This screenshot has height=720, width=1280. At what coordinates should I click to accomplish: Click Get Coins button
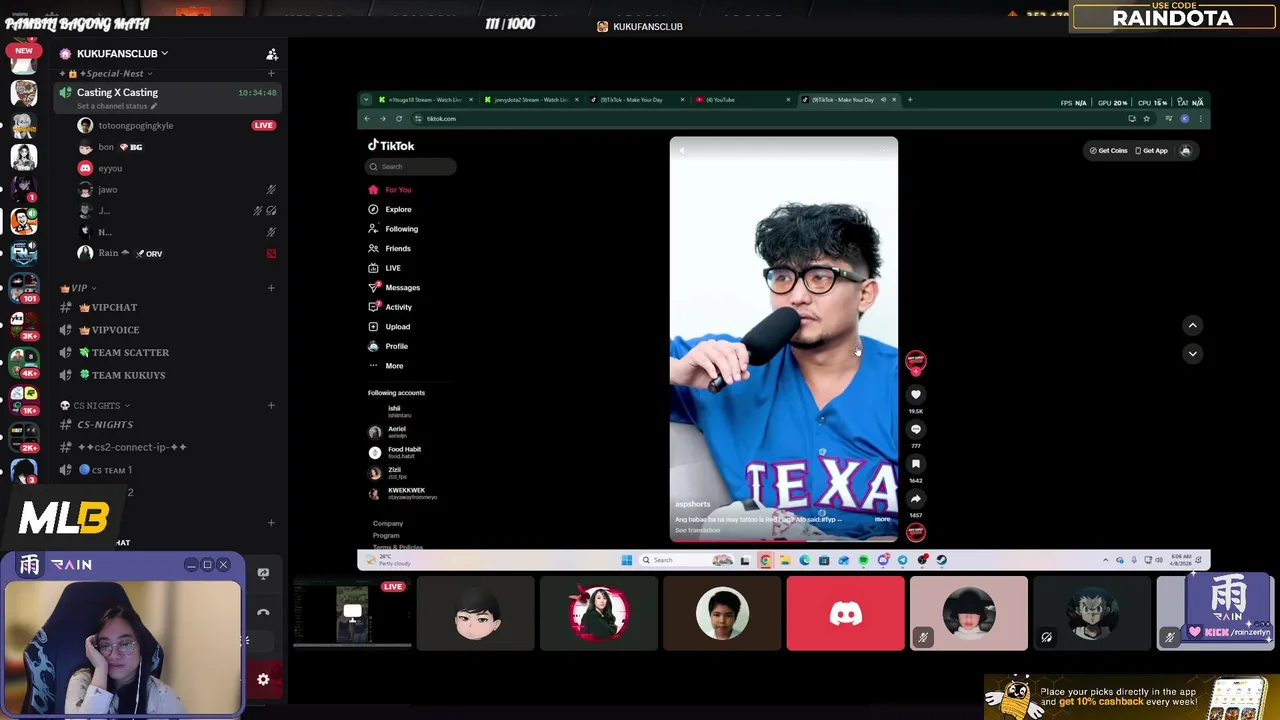click(x=1108, y=151)
